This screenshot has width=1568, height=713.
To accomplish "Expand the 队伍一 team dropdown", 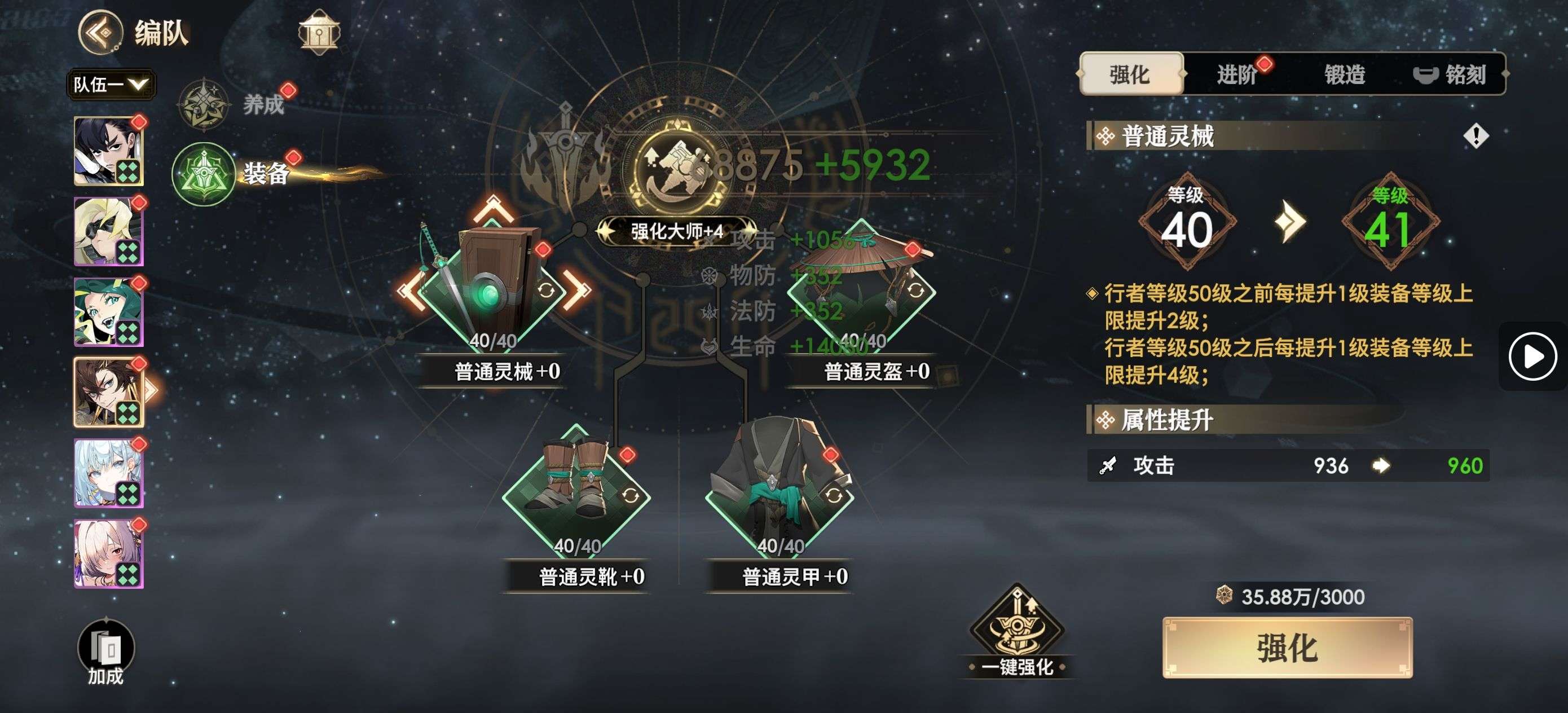I will tap(111, 84).
